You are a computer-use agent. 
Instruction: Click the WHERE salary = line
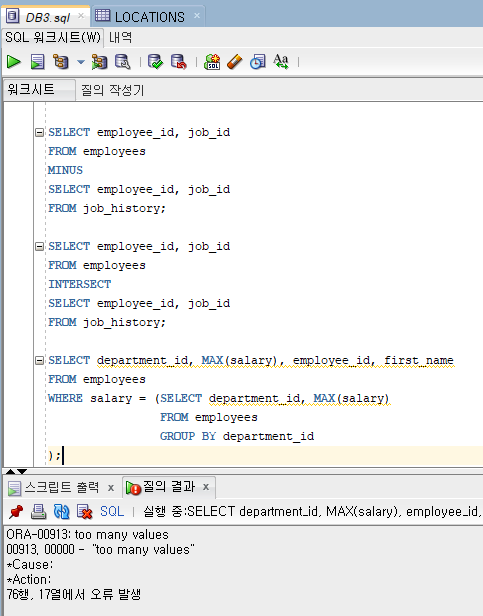[219, 398]
